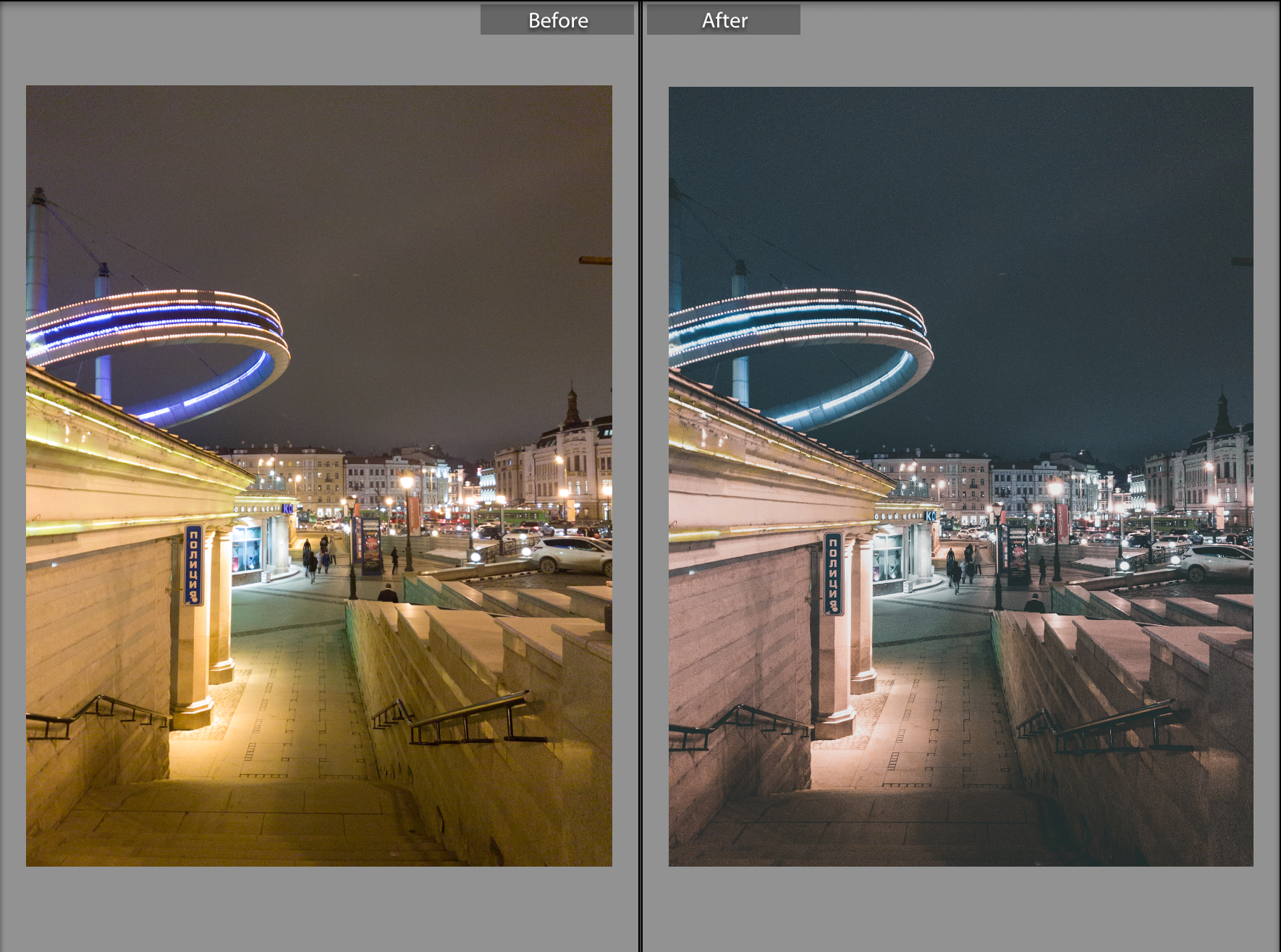Screen dimensions: 1281x952
Task: Click the police sign in the After photo
Action: [833, 574]
